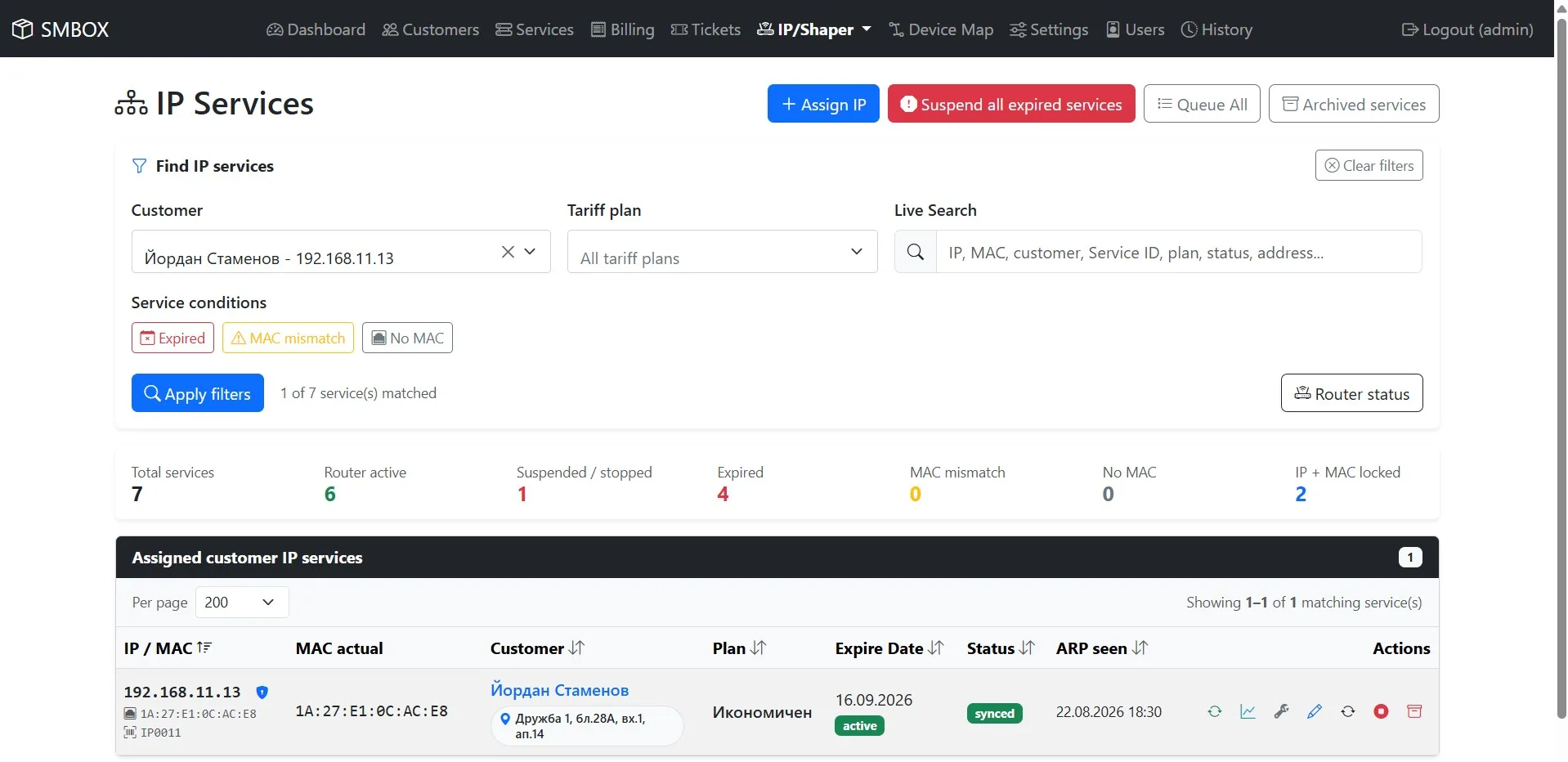
Task: Open History in the navigation bar
Action: 1216,29
